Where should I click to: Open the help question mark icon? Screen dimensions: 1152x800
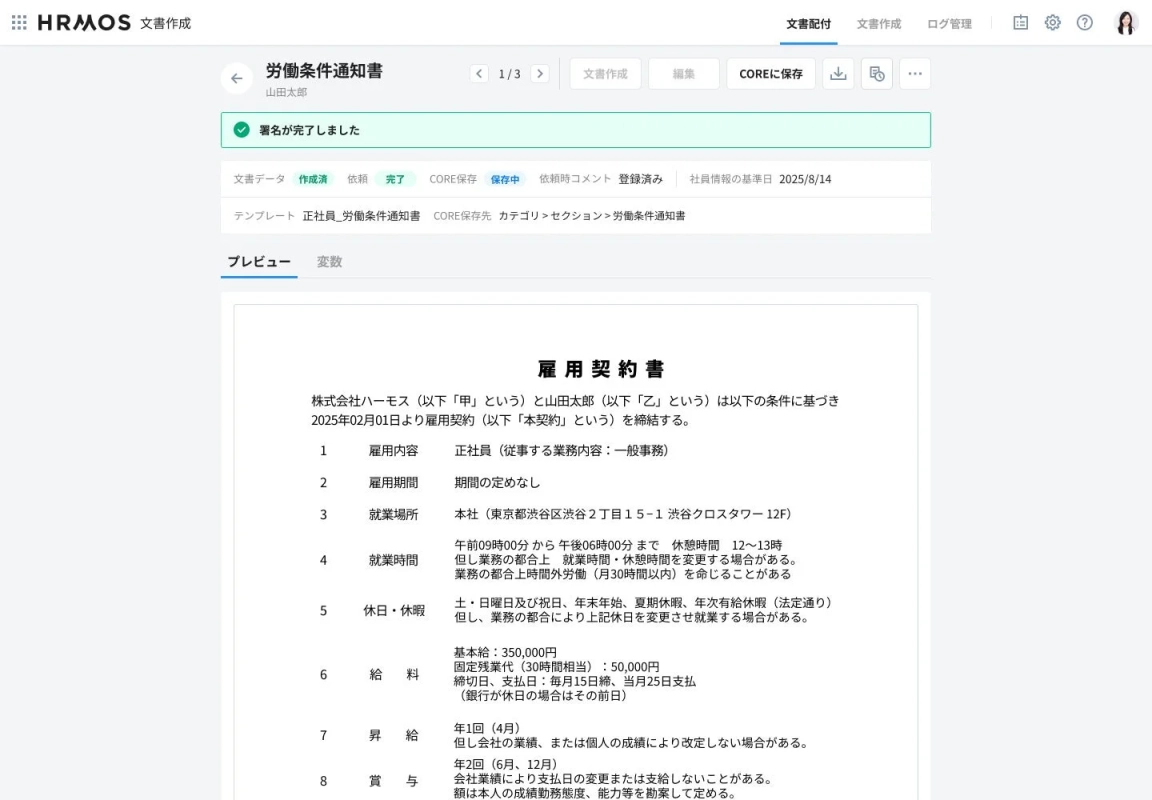click(1085, 22)
